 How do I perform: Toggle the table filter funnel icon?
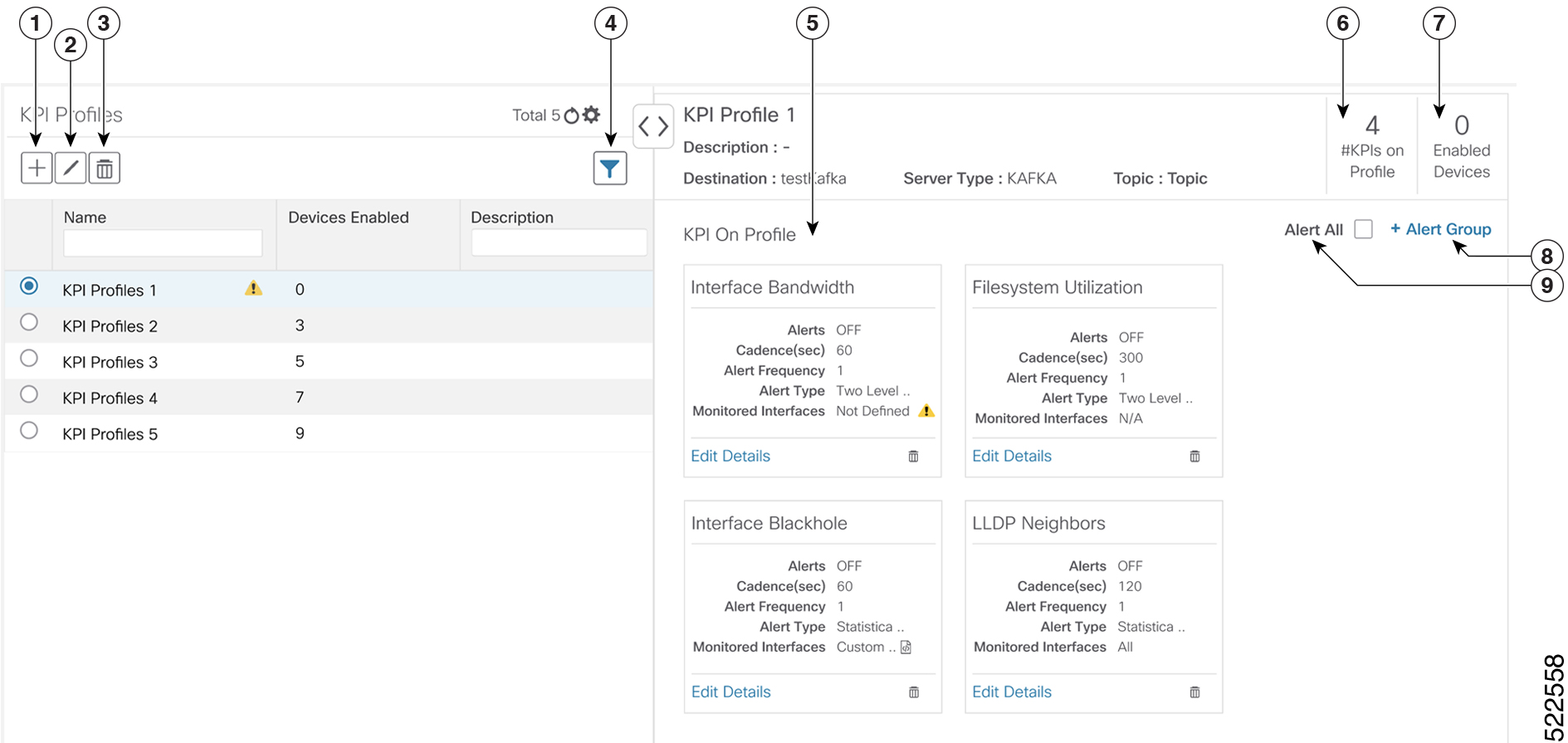click(x=610, y=169)
